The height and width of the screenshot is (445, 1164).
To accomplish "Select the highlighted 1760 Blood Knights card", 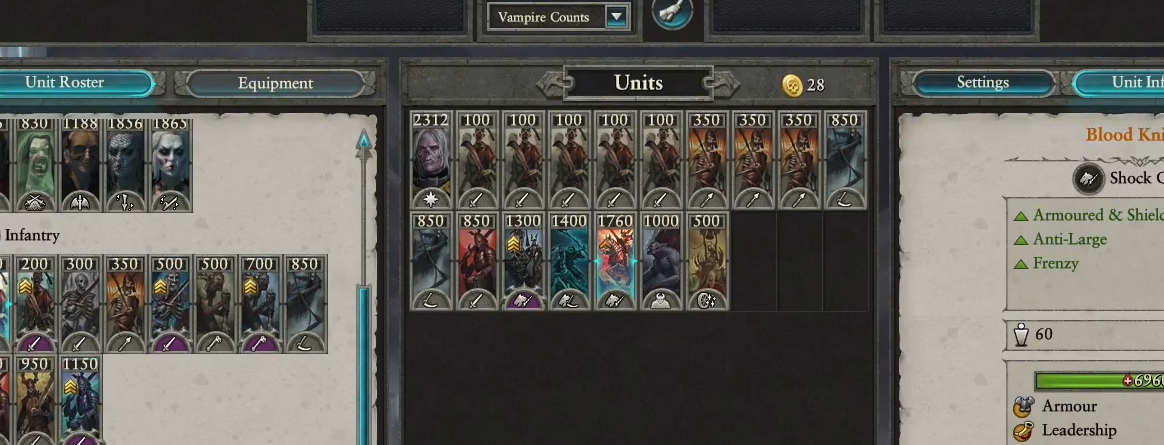I will pyautogui.click(x=615, y=261).
